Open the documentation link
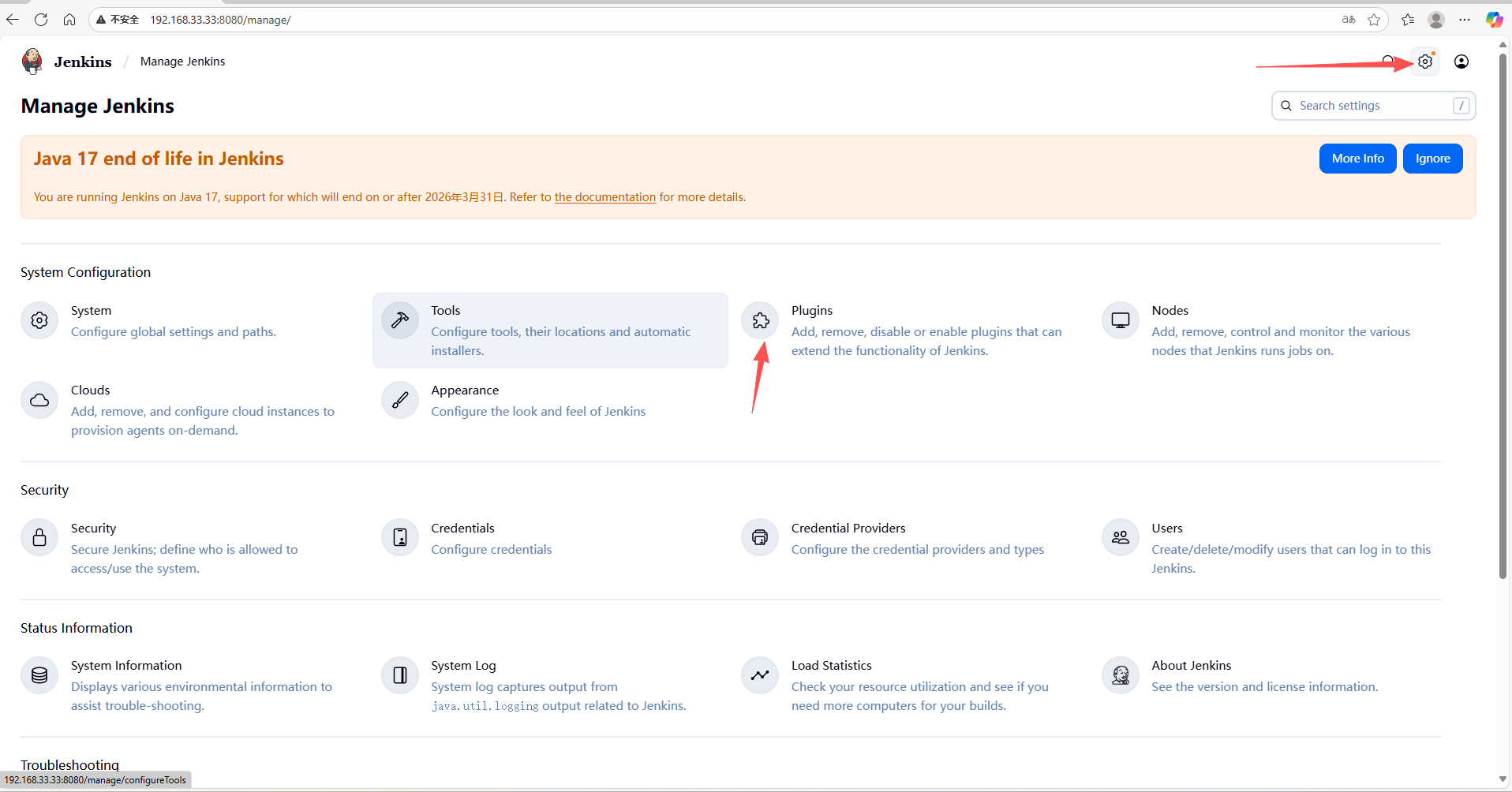1512x792 pixels. (604, 197)
